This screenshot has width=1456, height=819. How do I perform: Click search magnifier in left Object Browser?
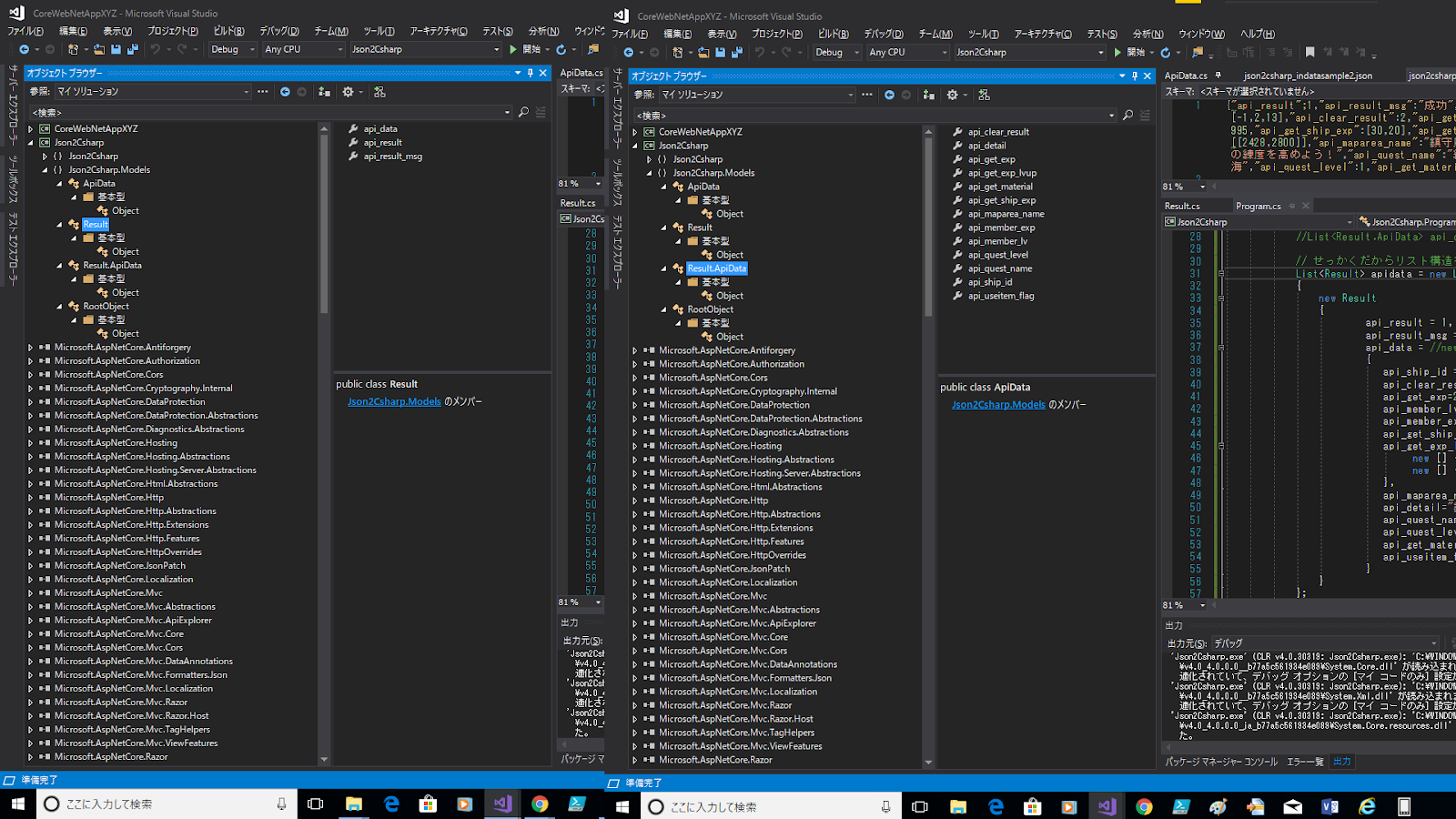pos(523,112)
